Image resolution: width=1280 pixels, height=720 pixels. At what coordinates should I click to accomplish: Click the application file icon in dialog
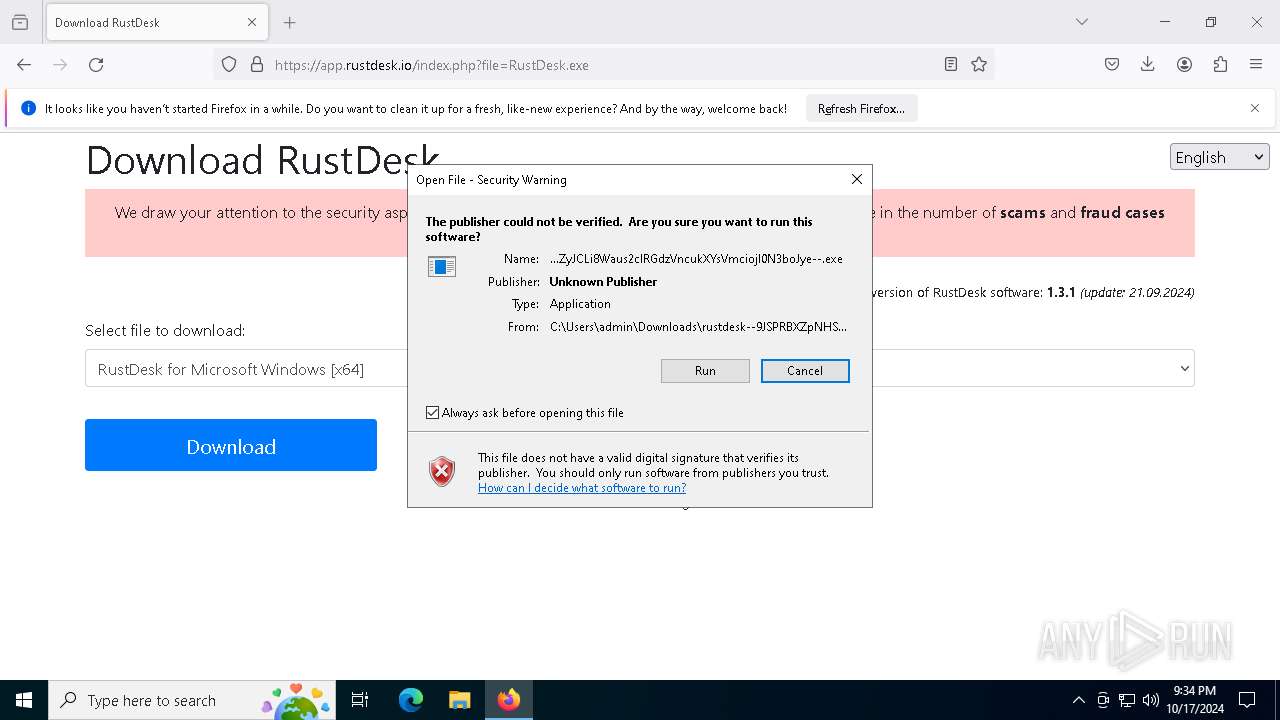tap(442, 266)
